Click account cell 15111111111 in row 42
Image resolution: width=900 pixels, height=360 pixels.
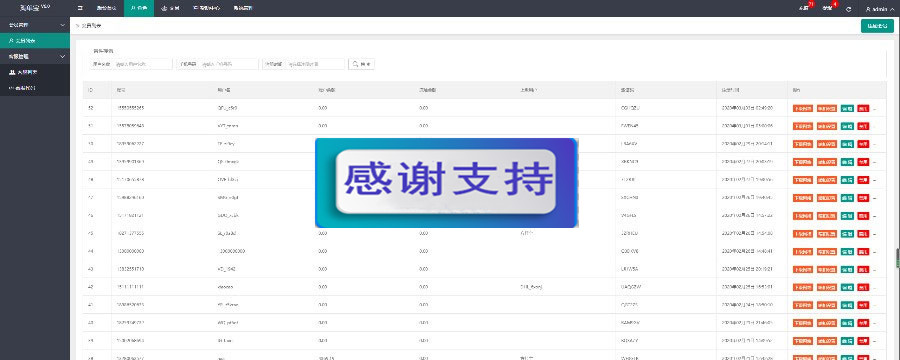point(130,287)
